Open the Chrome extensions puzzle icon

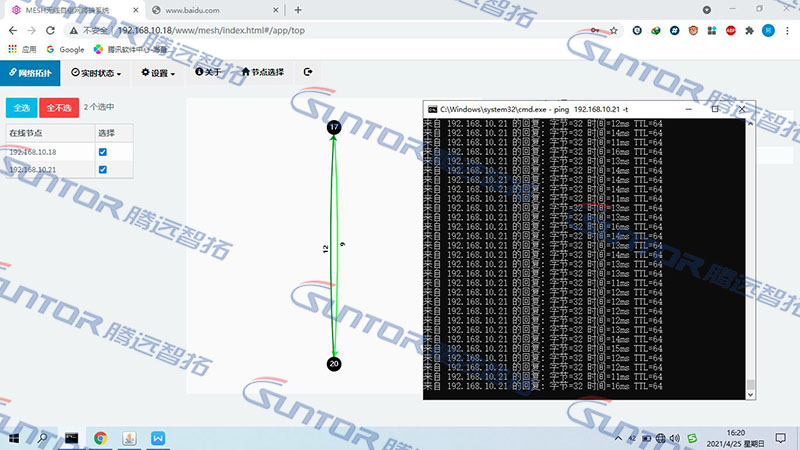pyautogui.click(x=748, y=30)
